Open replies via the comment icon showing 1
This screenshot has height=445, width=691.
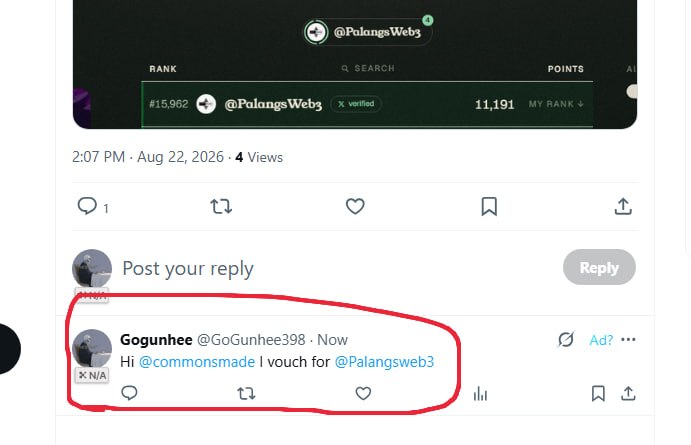point(93,206)
